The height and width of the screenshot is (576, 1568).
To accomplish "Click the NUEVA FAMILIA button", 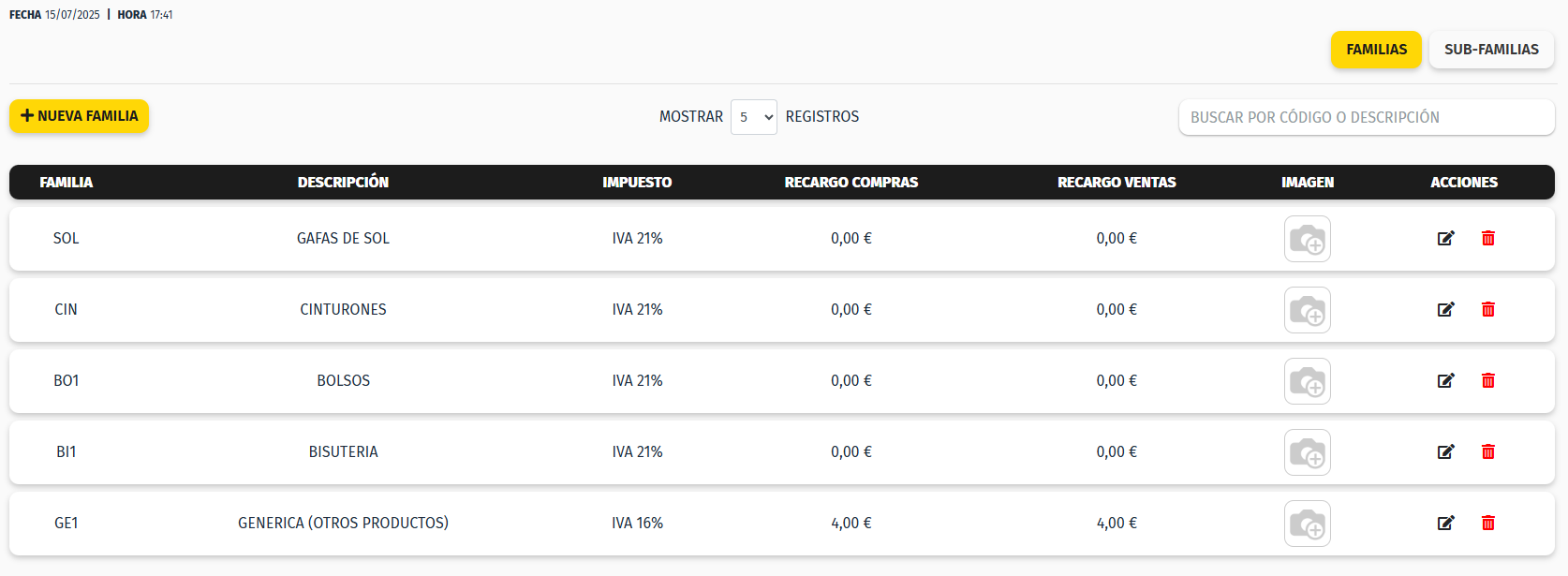I will coord(80,116).
